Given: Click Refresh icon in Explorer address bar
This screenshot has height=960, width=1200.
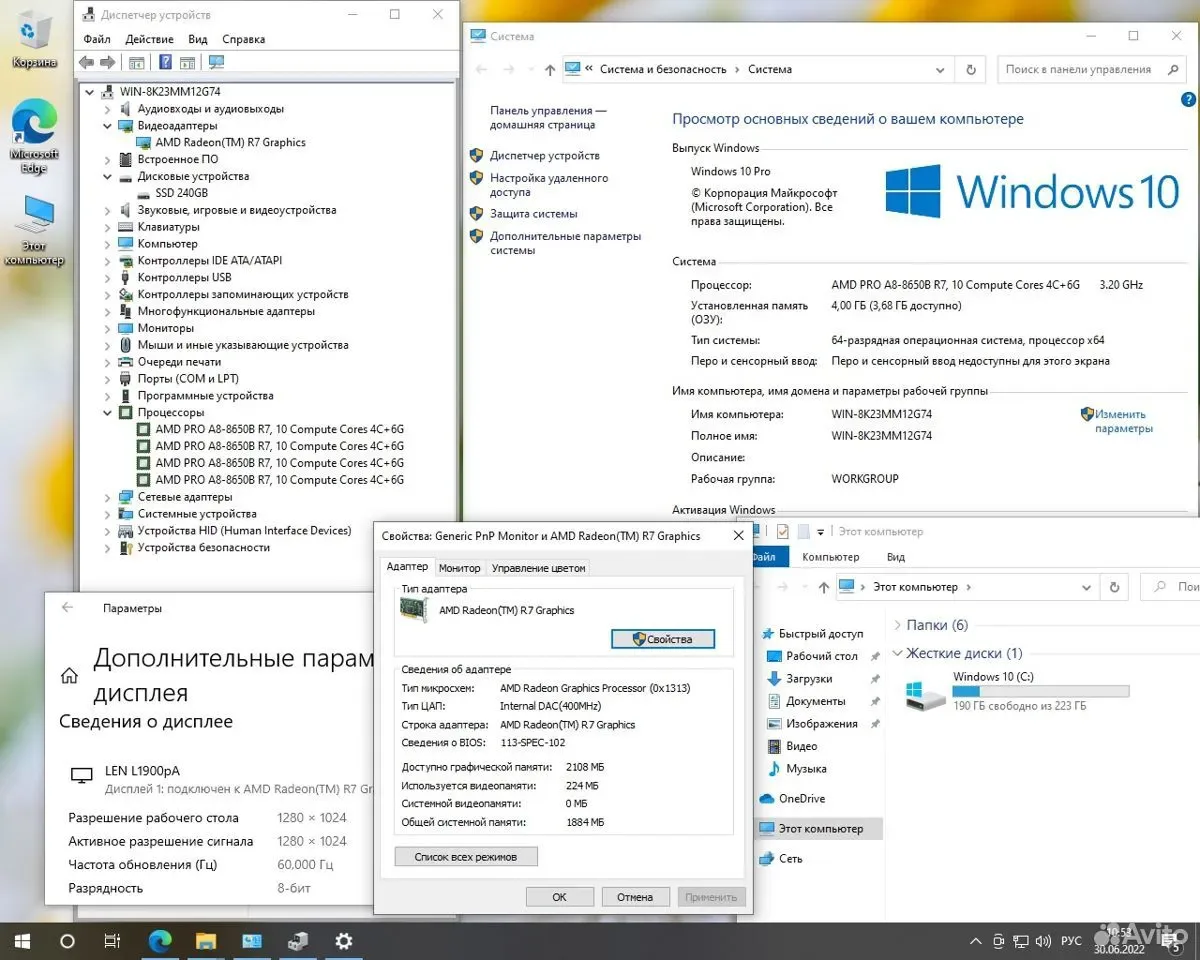Looking at the screenshot, I should click(x=1114, y=587).
